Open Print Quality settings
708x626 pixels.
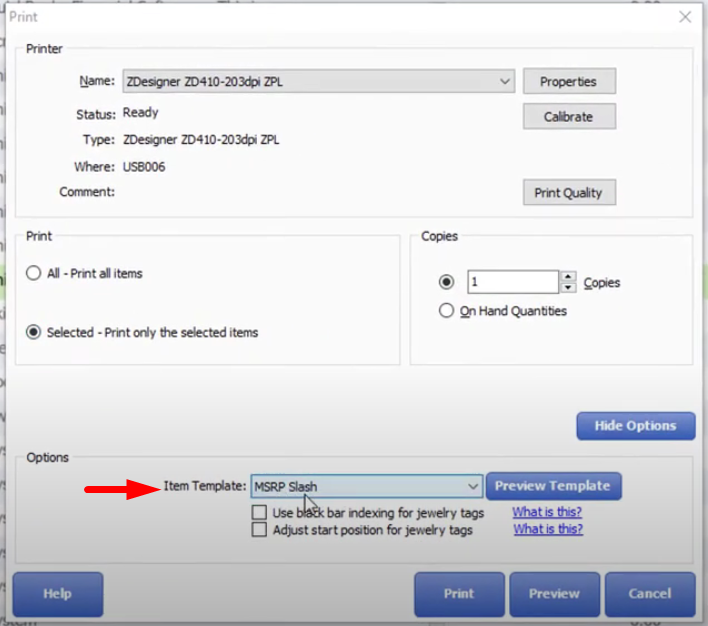(x=569, y=193)
